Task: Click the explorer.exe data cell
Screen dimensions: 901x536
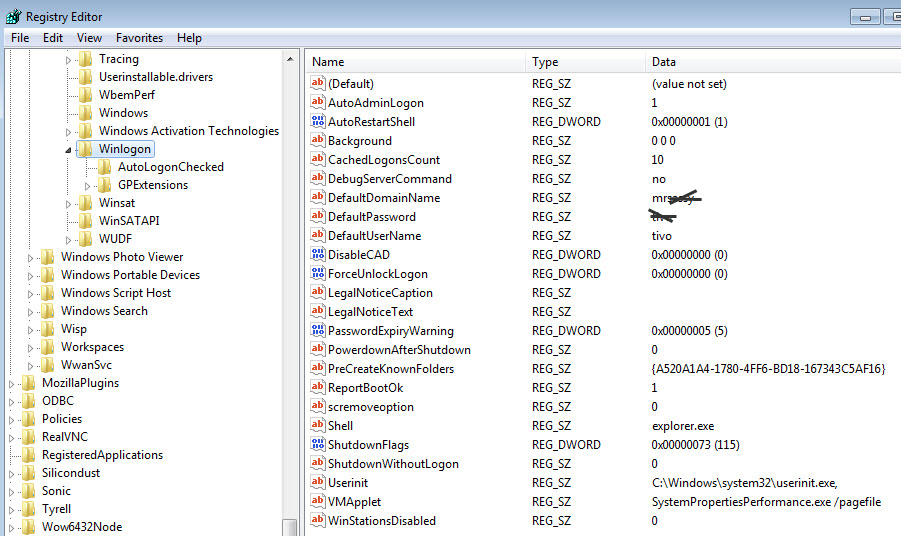Action: point(683,426)
